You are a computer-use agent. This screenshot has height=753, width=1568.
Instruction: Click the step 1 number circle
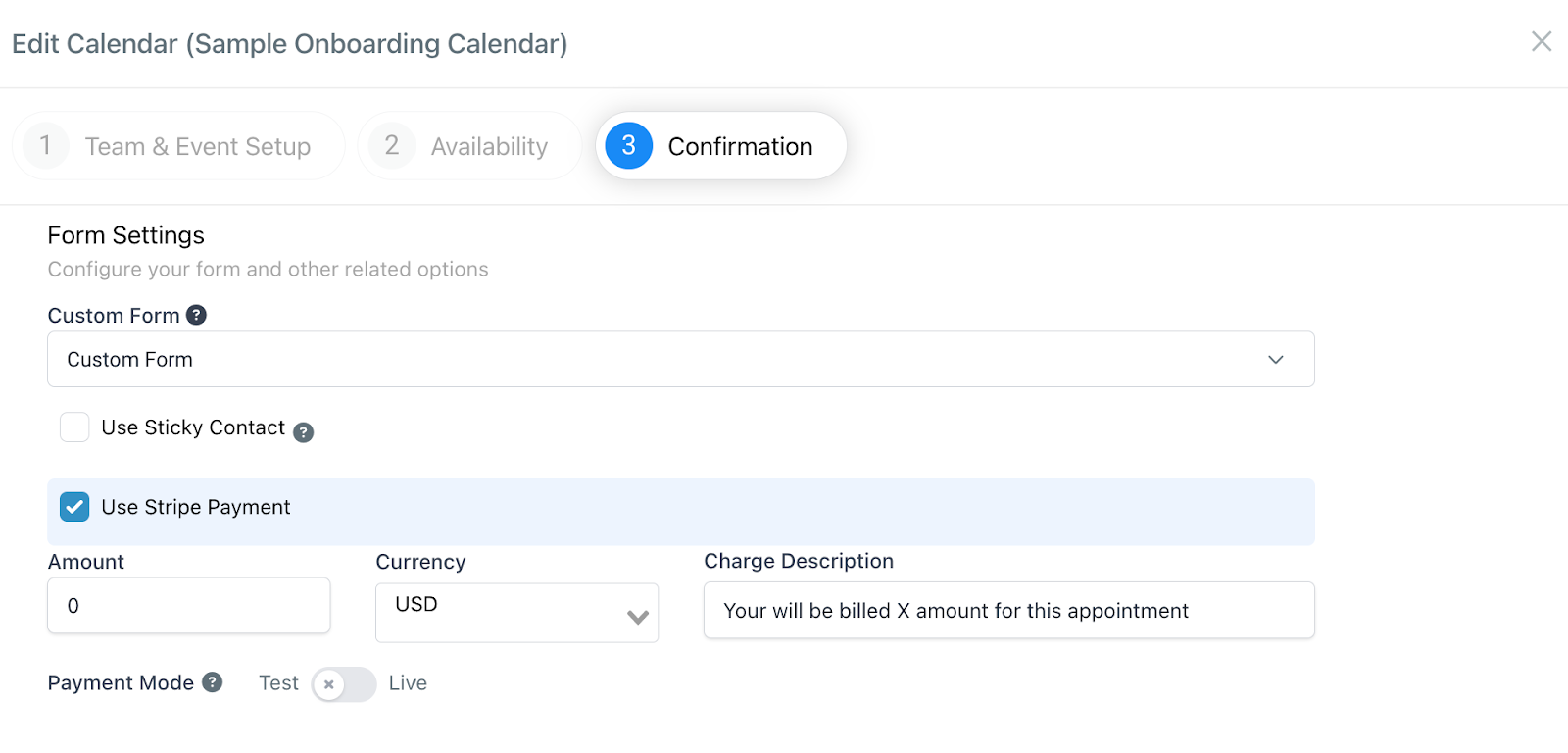click(x=45, y=146)
